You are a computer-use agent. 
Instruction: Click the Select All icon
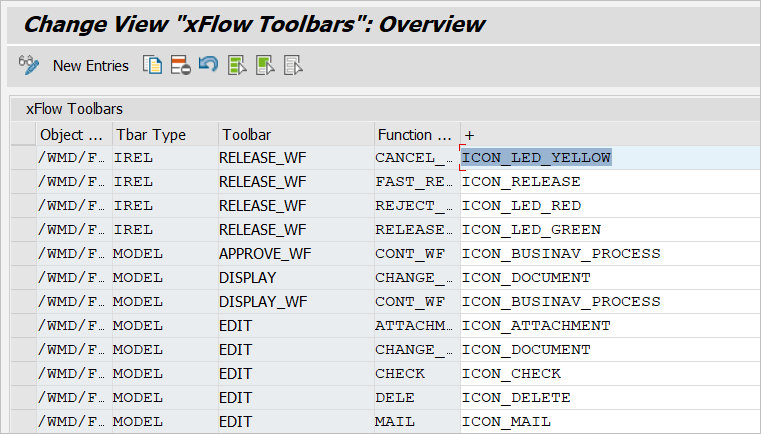point(237,66)
